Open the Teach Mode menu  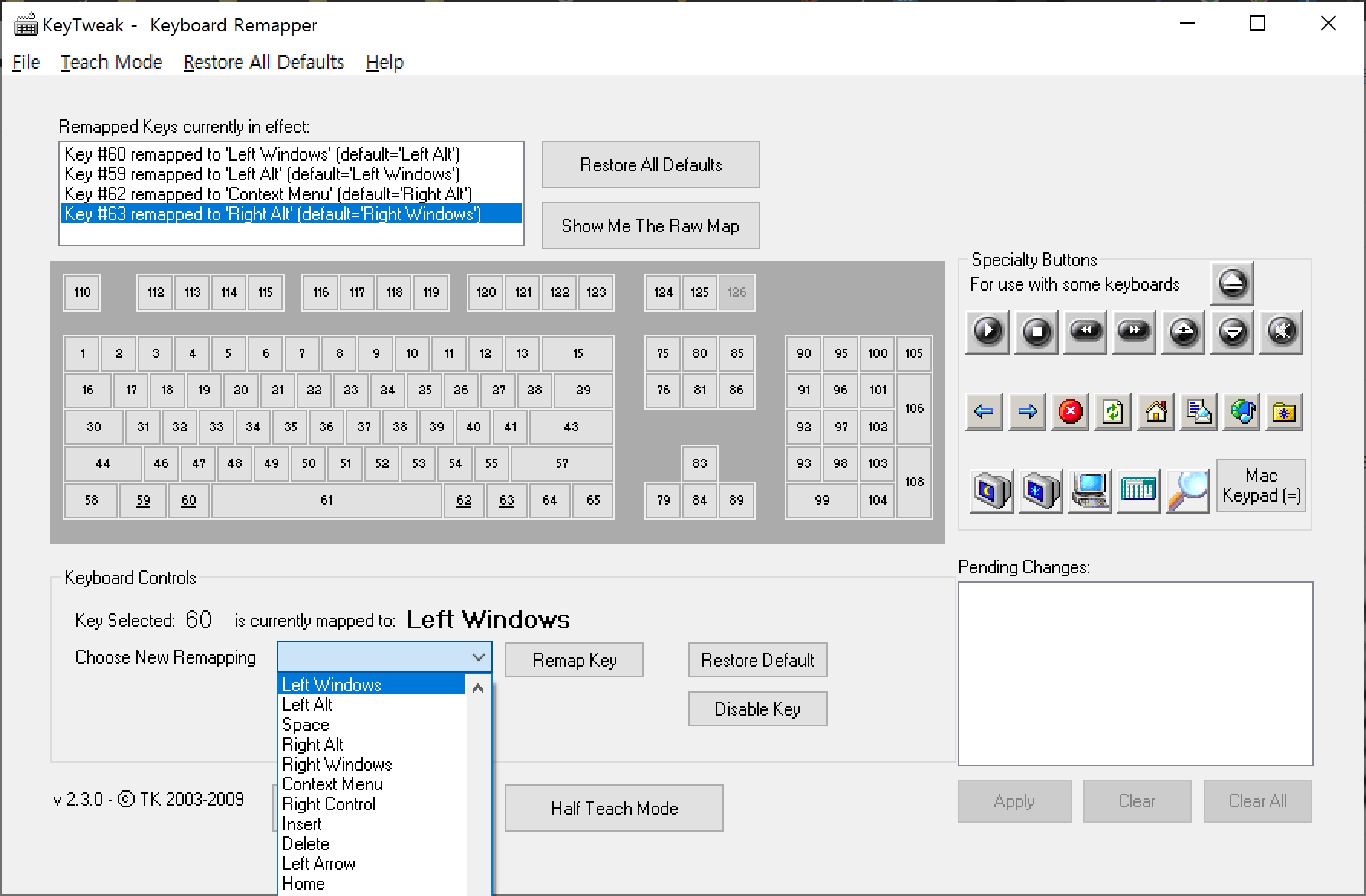(112, 62)
